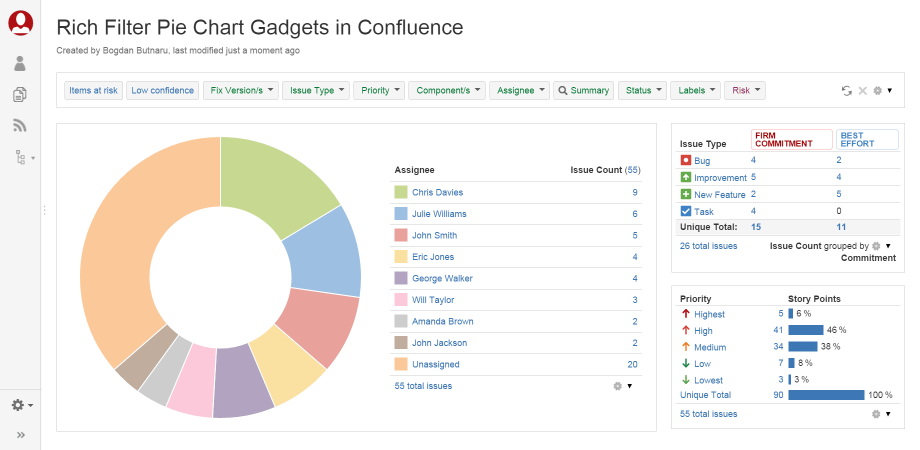Expand sidebar with double-chevron icon
This screenshot has width=920, height=450.
point(20,435)
